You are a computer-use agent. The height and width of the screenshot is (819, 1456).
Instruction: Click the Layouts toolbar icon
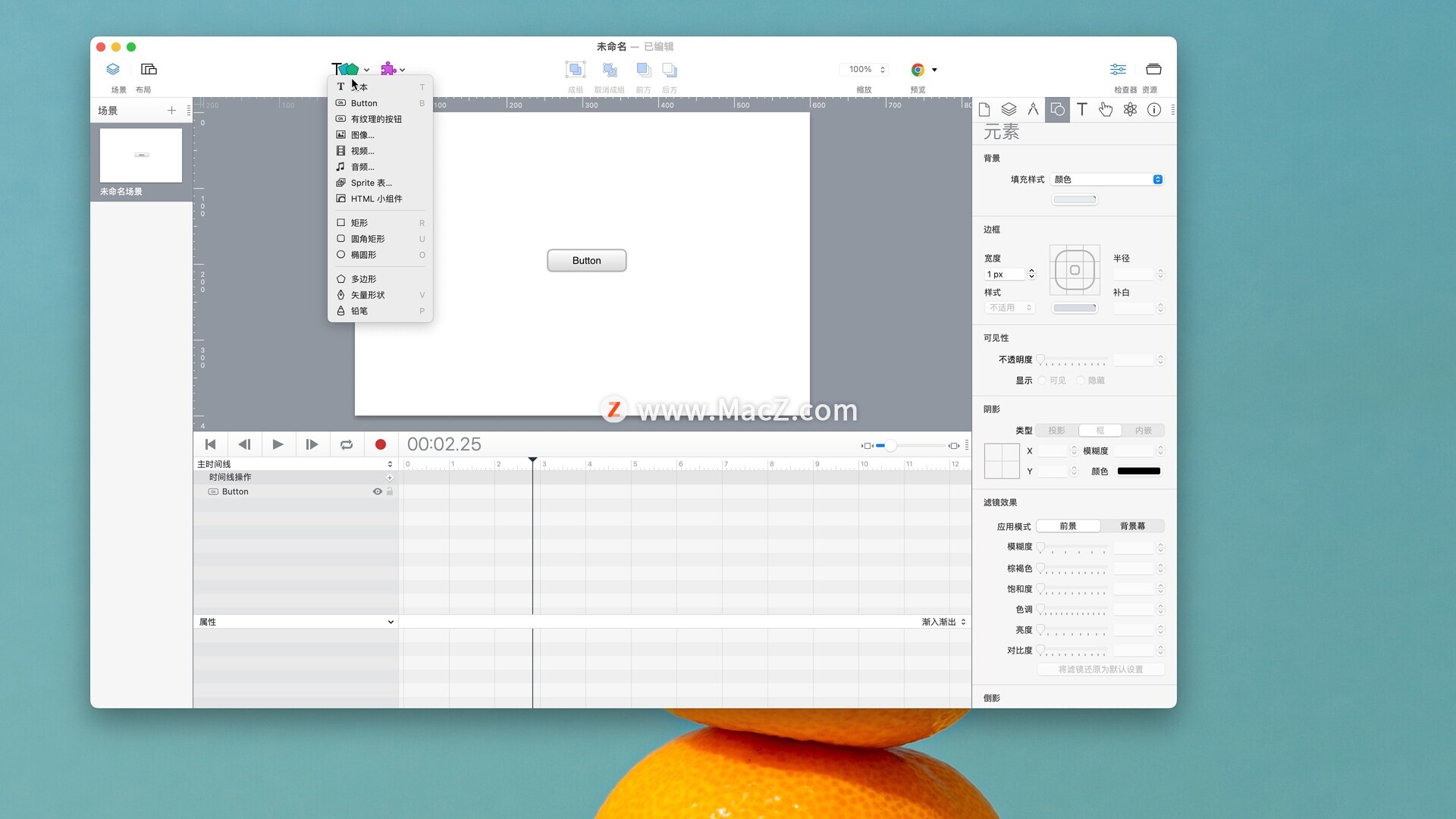pyautogui.click(x=149, y=69)
